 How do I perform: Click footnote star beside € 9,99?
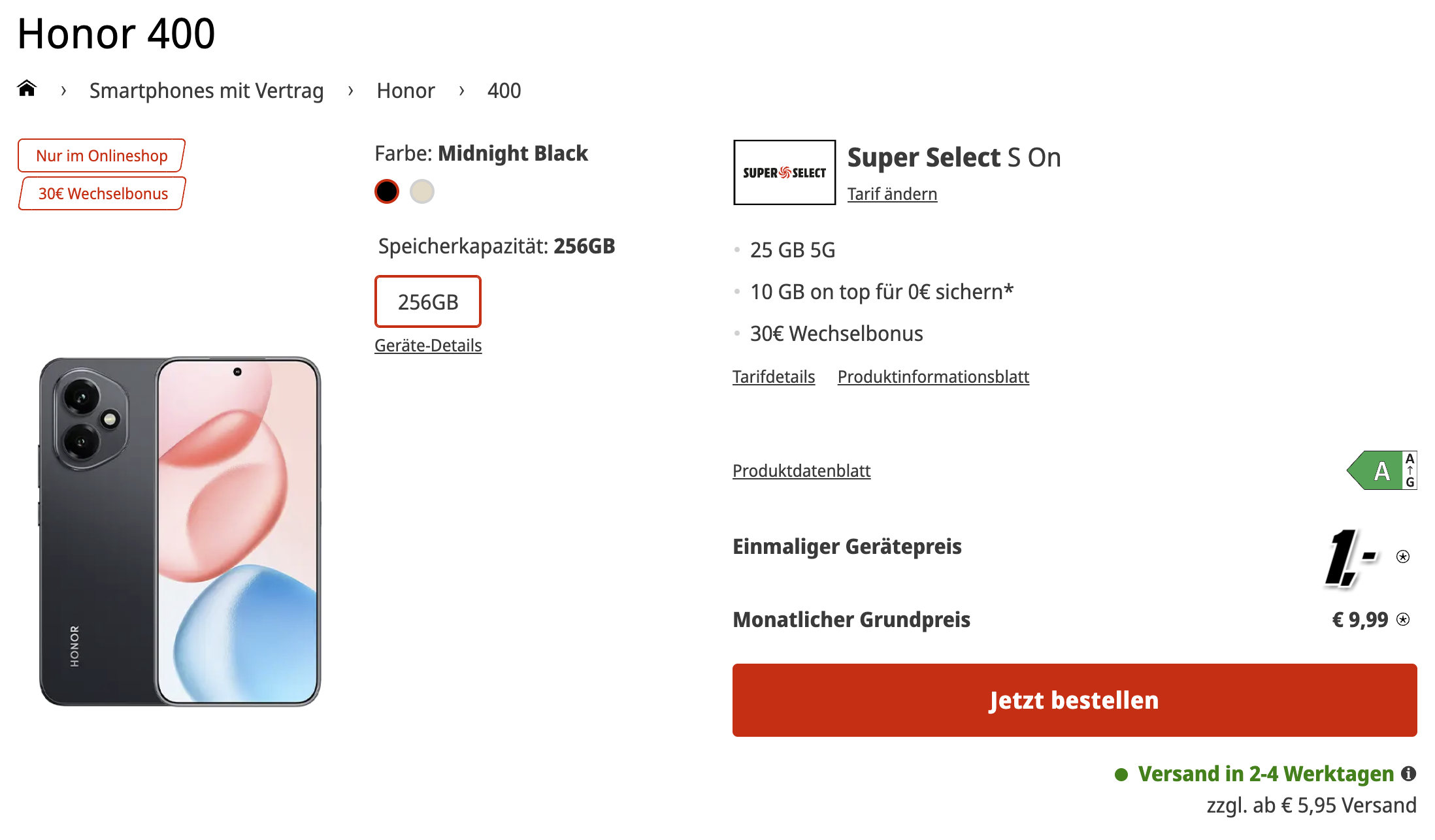[1403, 619]
